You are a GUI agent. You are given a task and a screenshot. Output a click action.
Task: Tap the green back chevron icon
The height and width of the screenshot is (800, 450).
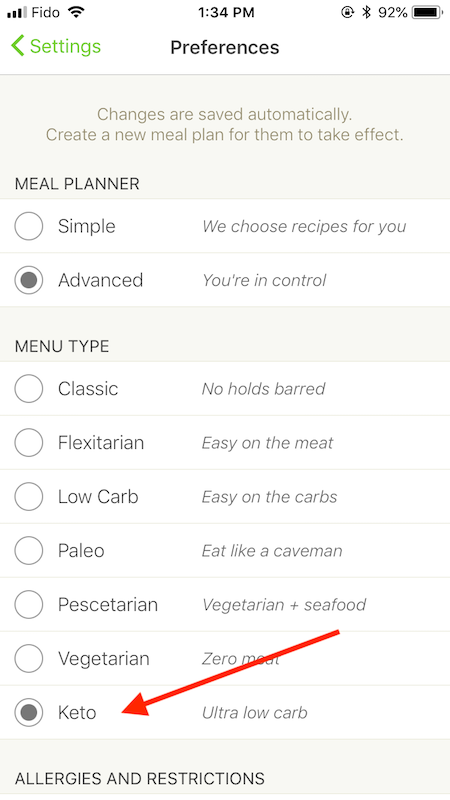(x=17, y=46)
